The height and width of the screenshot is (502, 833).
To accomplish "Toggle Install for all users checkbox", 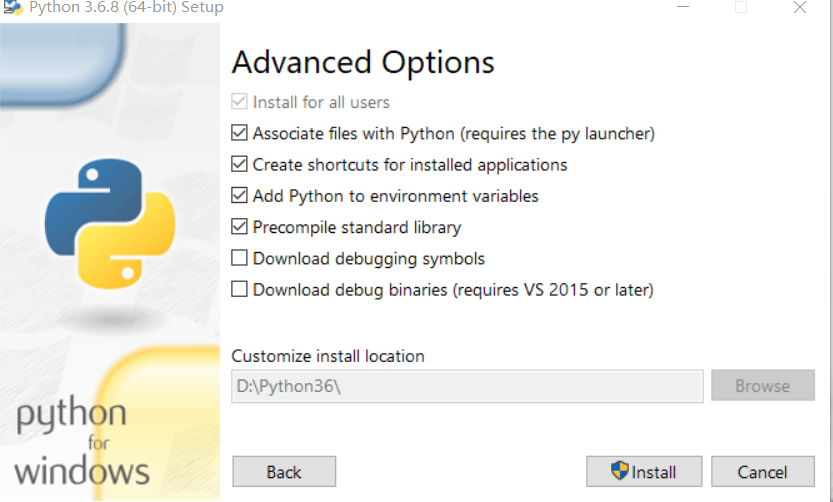I will (x=239, y=101).
